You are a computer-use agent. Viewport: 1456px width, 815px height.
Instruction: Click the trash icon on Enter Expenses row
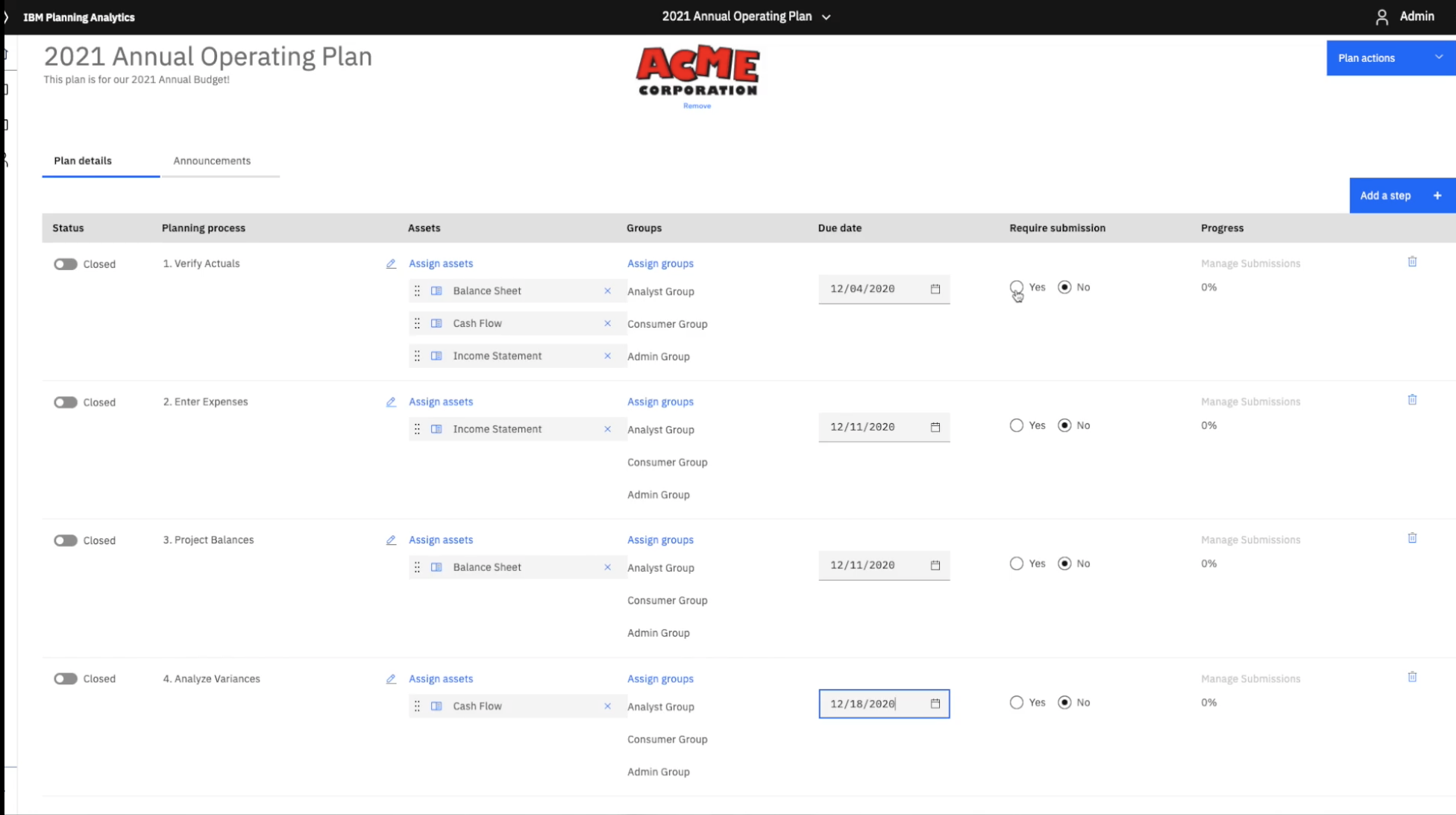[1412, 399]
